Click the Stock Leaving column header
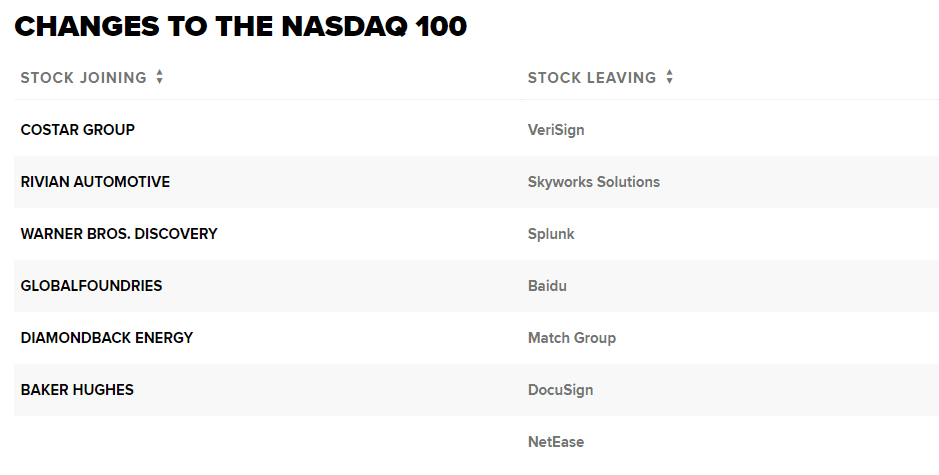This screenshot has height=475, width=939. 592,77
